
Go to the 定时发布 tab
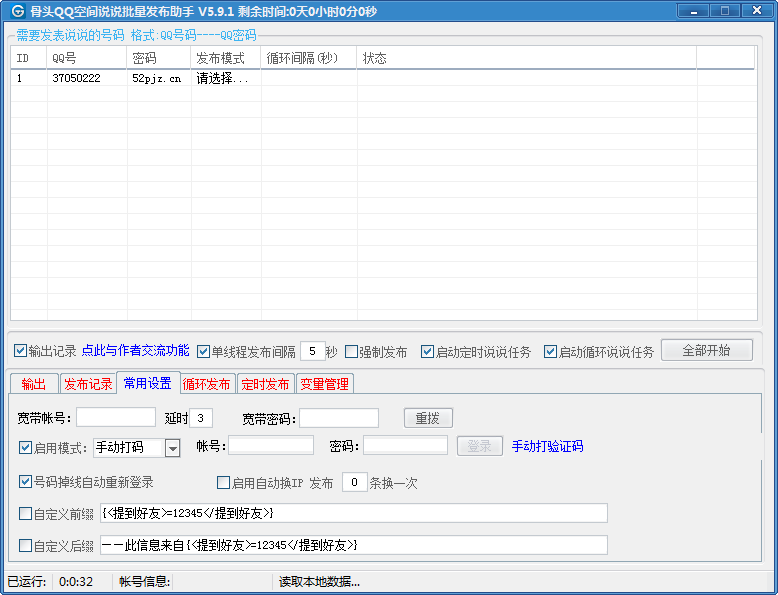(265, 384)
